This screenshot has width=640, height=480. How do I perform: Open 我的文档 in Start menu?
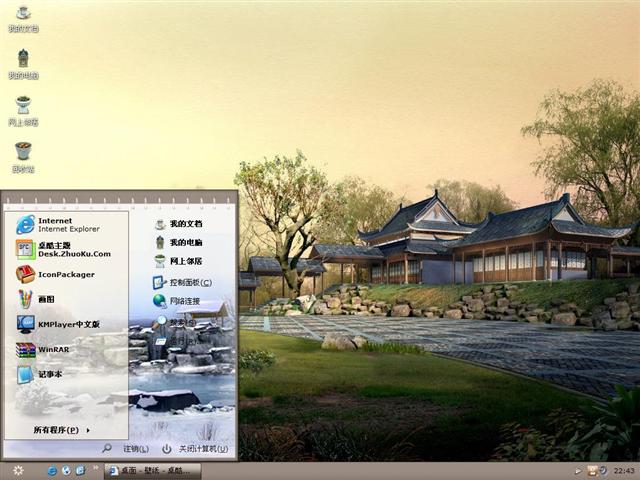(x=179, y=224)
